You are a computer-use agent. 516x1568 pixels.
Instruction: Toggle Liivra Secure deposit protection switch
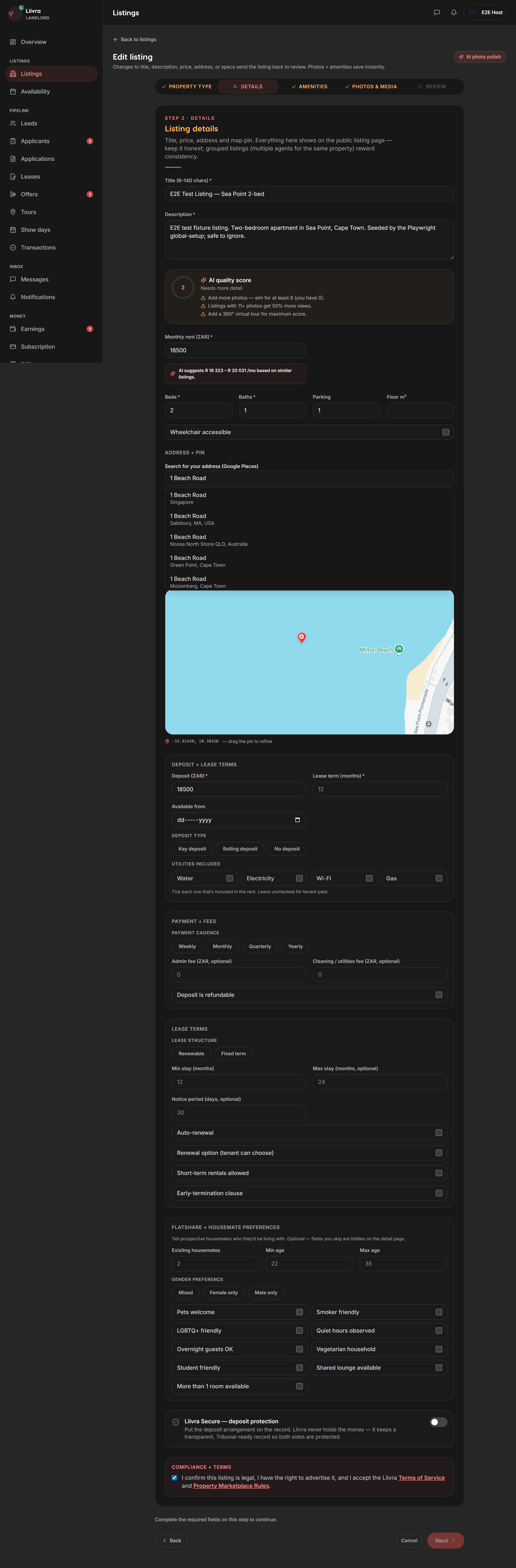click(439, 1422)
